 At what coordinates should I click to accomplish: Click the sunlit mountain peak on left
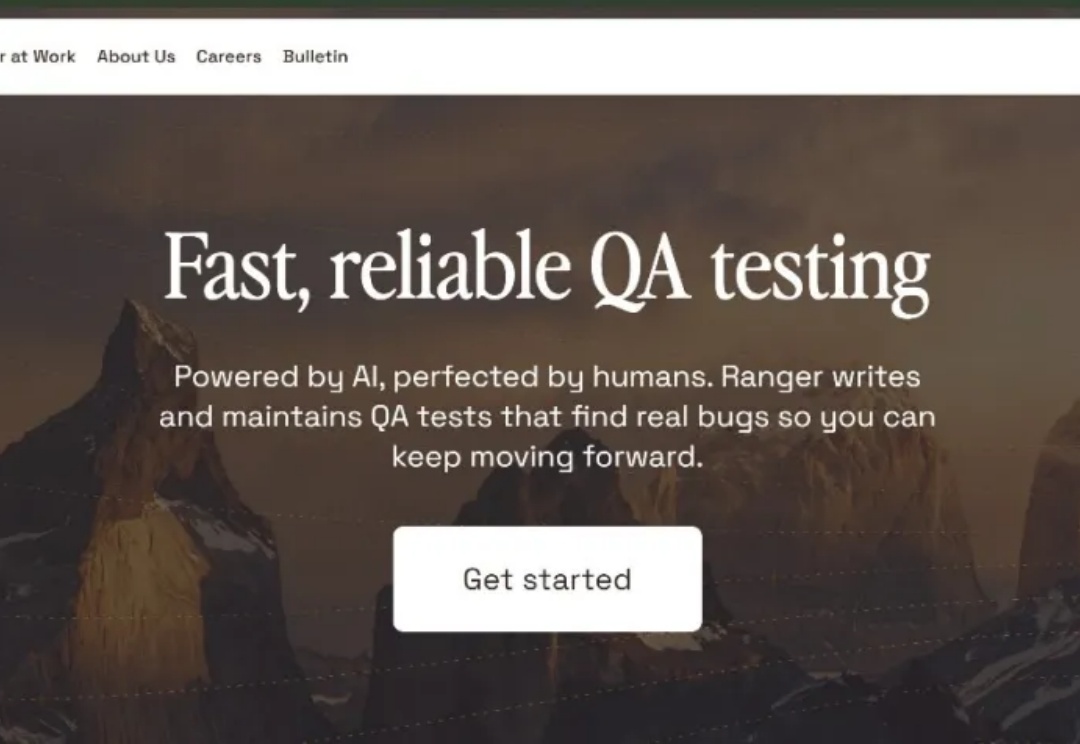tap(140, 560)
